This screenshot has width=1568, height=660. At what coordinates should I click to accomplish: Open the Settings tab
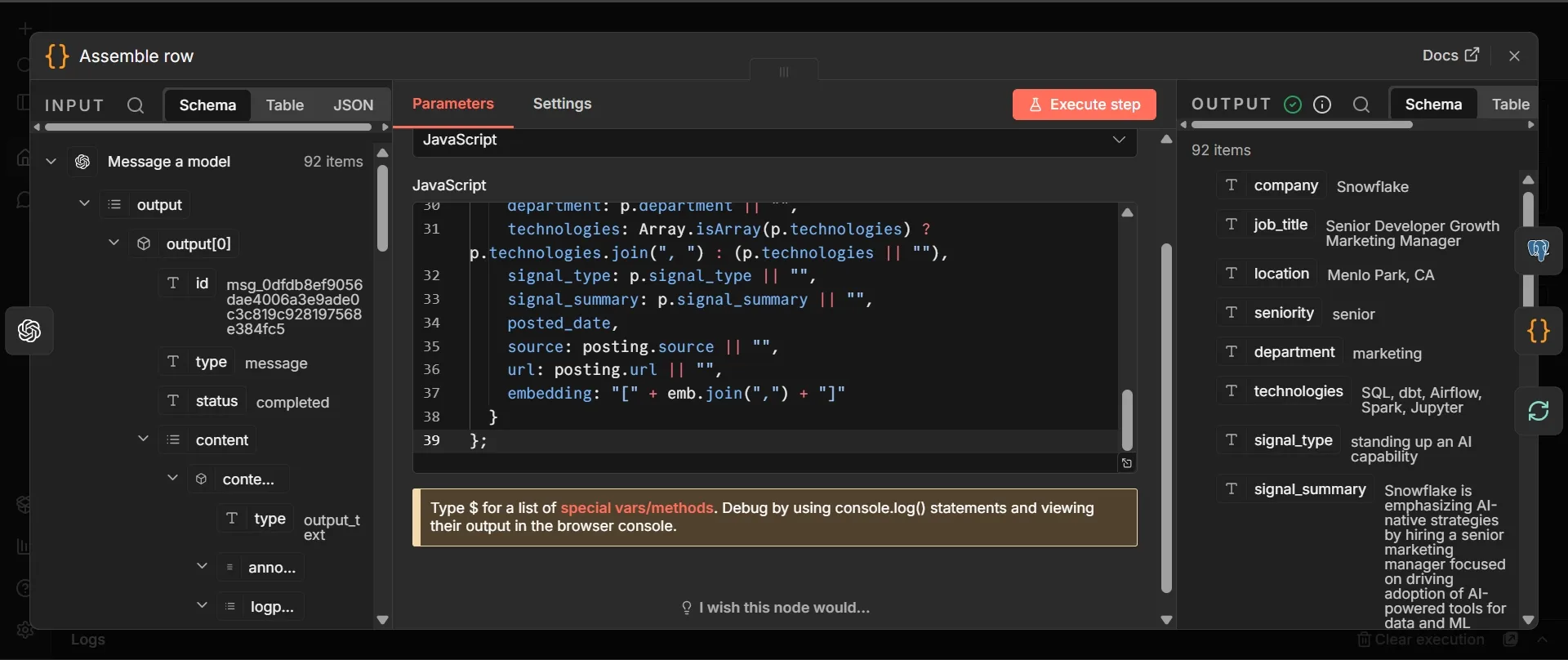coord(563,104)
